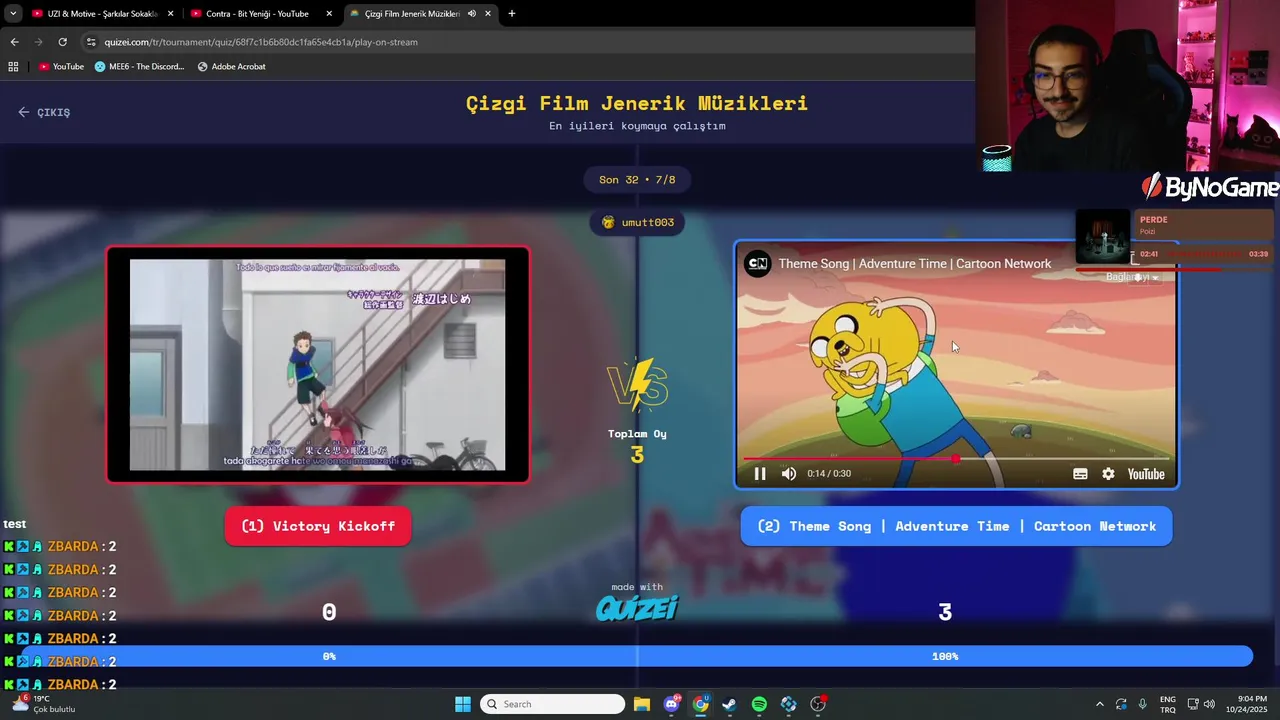This screenshot has width=1280, height=720.
Task: Focus the quizei.com address bar
Action: pos(525,42)
